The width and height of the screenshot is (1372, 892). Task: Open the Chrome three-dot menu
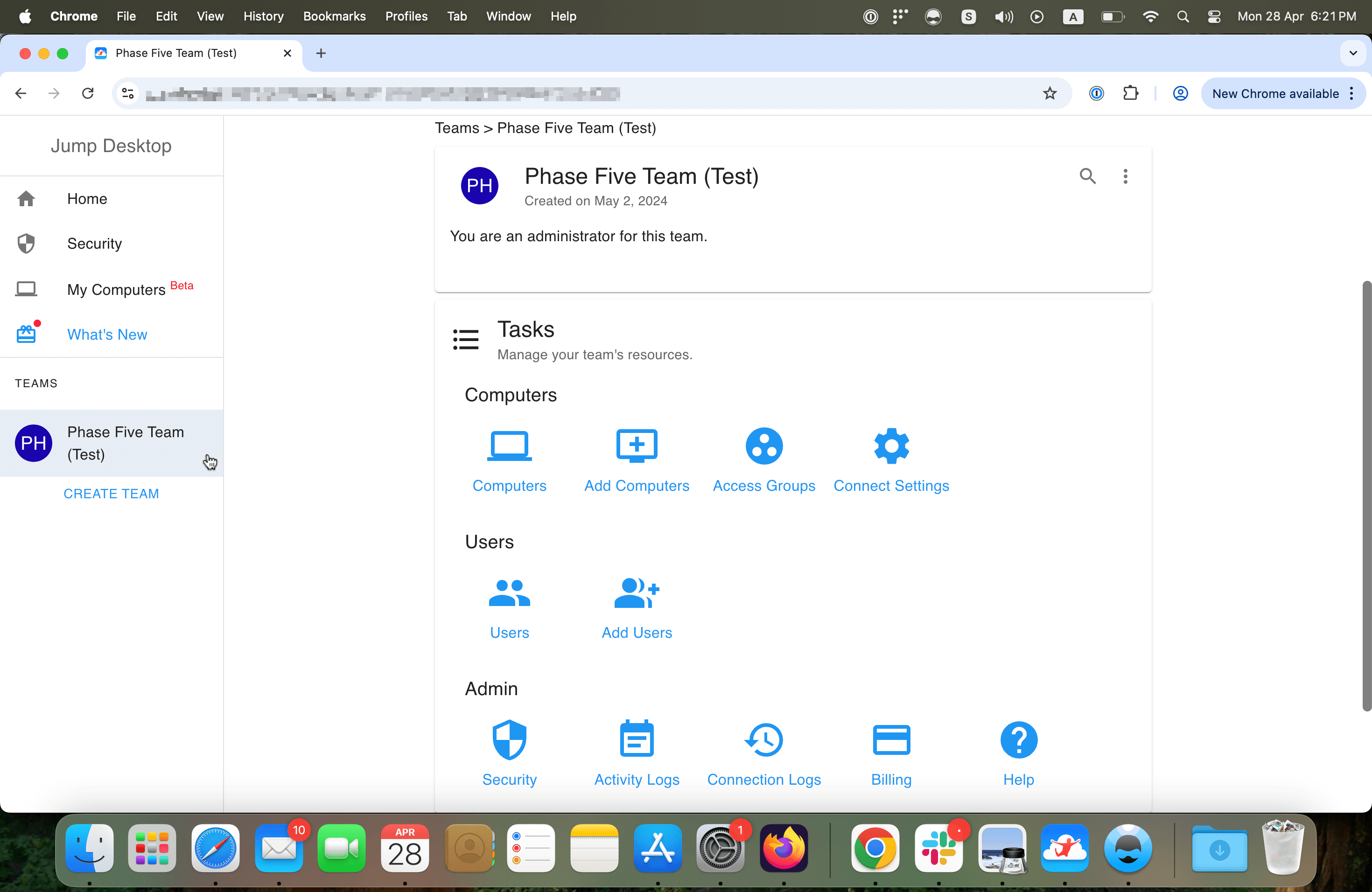tap(1352, 93)
